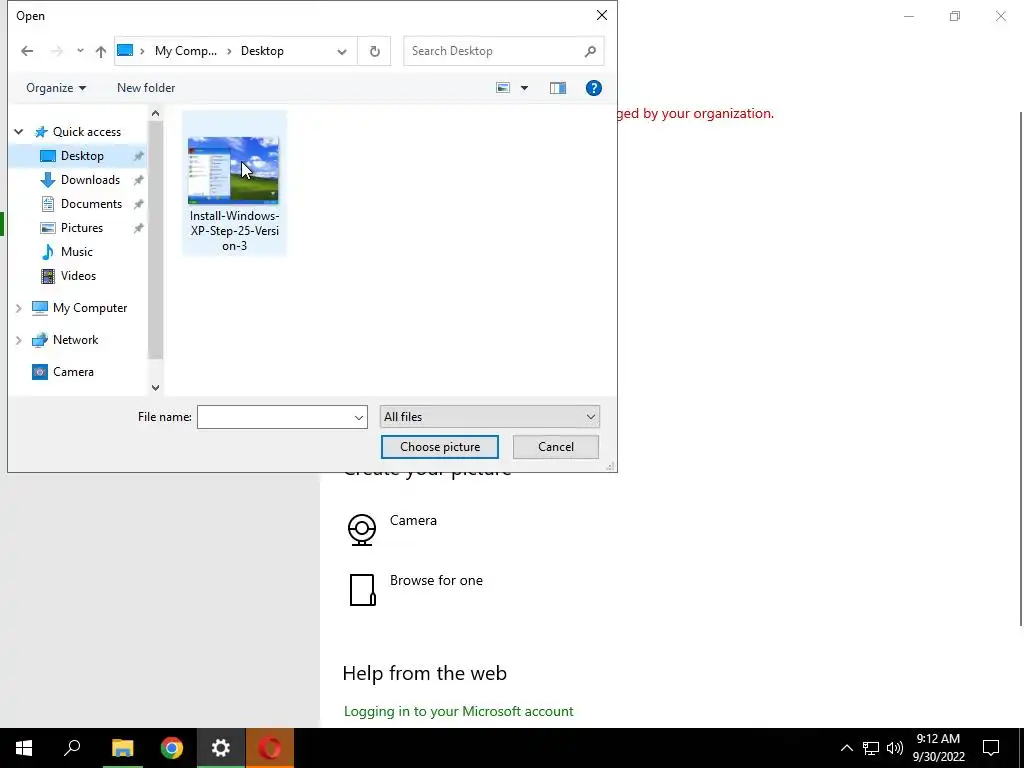1024x768 pixels.
Task: Open the Action Center notifications
Action: click(x=991, y=748)
